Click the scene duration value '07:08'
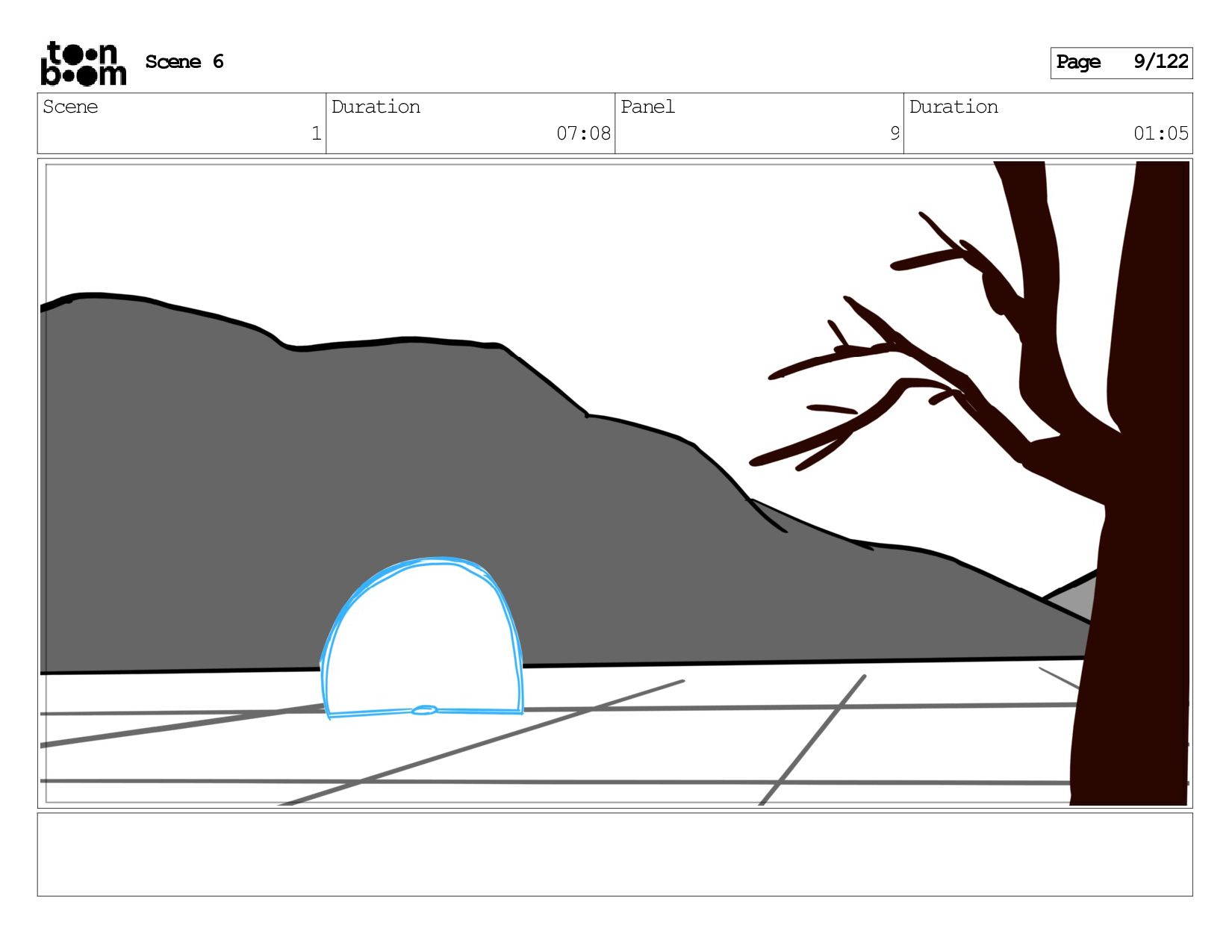Screen dimensions: 1232x952 click(584, 134)
